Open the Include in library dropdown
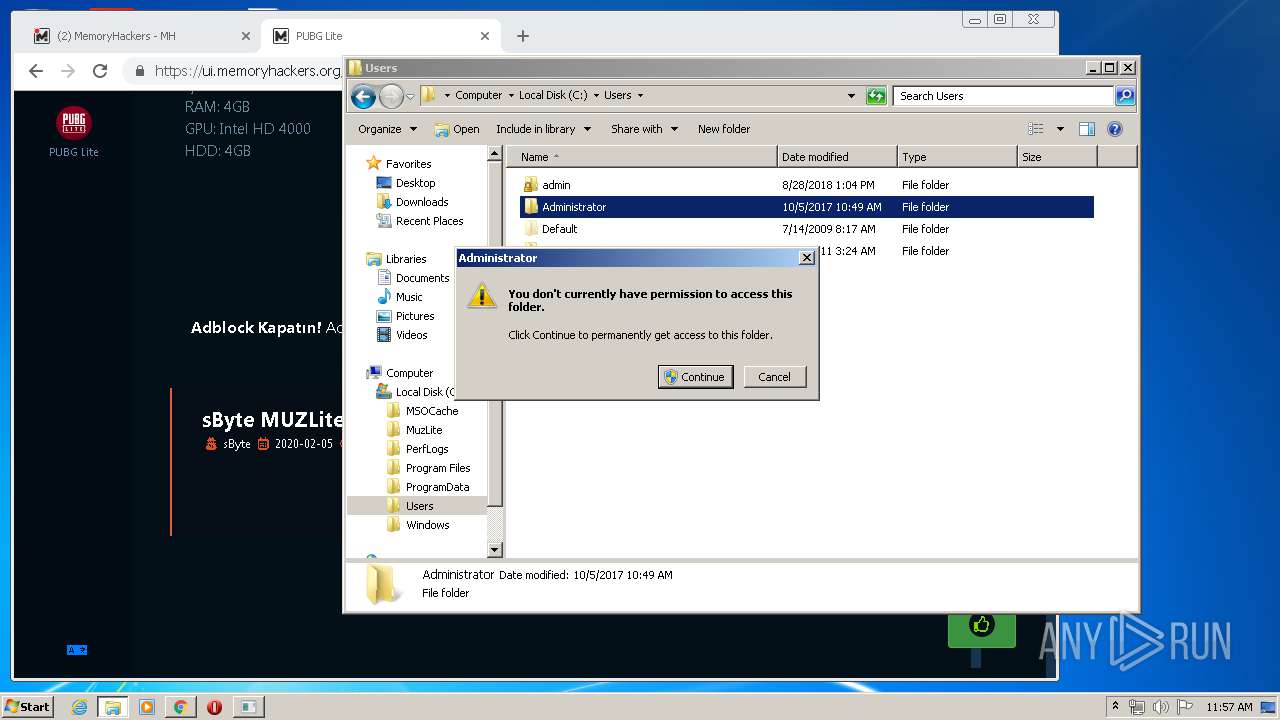Screen dimensions: 1280x720 543,129
